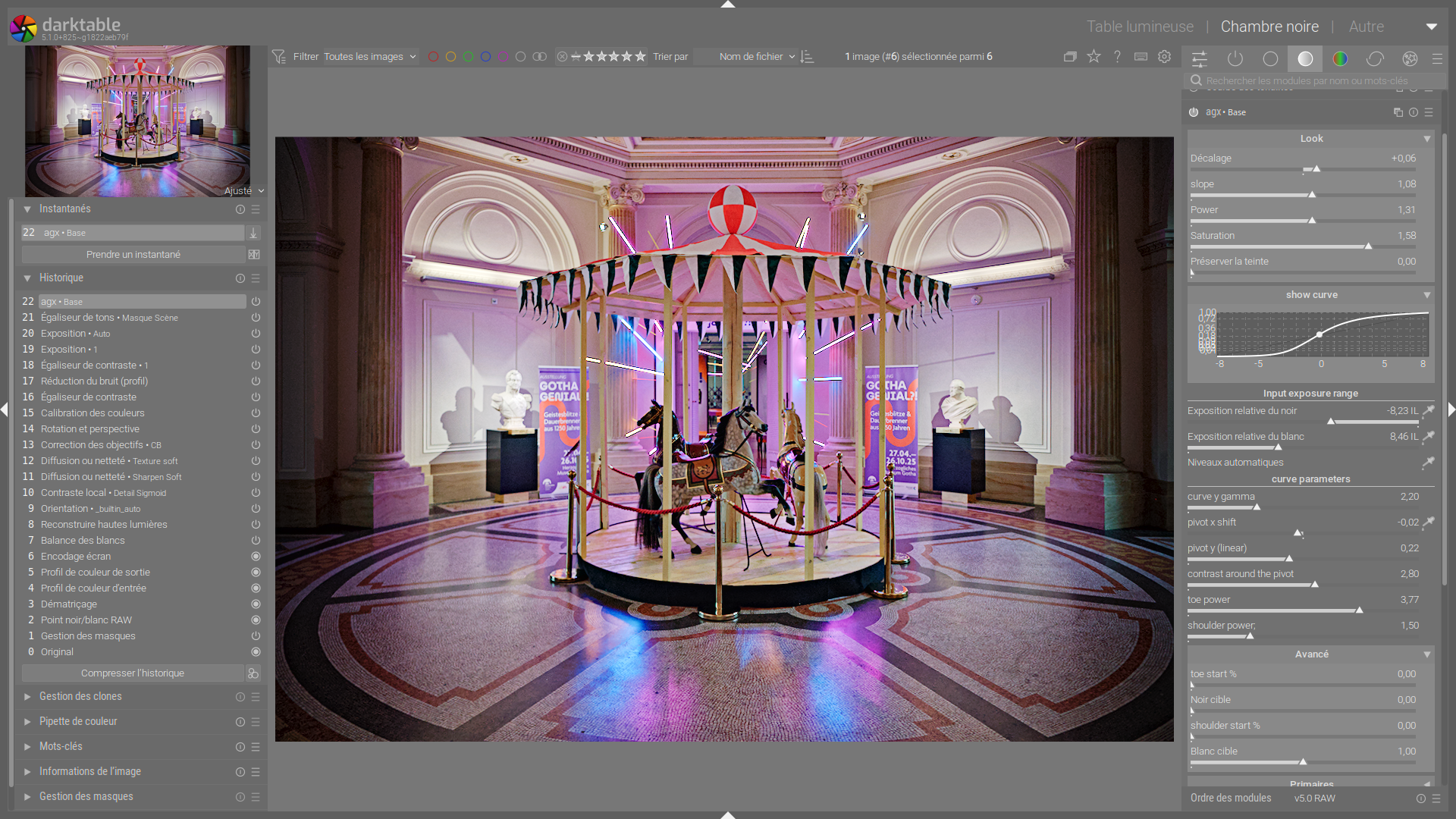Screen dimensions: 1456x819
Task: Click 'Compresser l'historique' button
Action: point(133,673)
